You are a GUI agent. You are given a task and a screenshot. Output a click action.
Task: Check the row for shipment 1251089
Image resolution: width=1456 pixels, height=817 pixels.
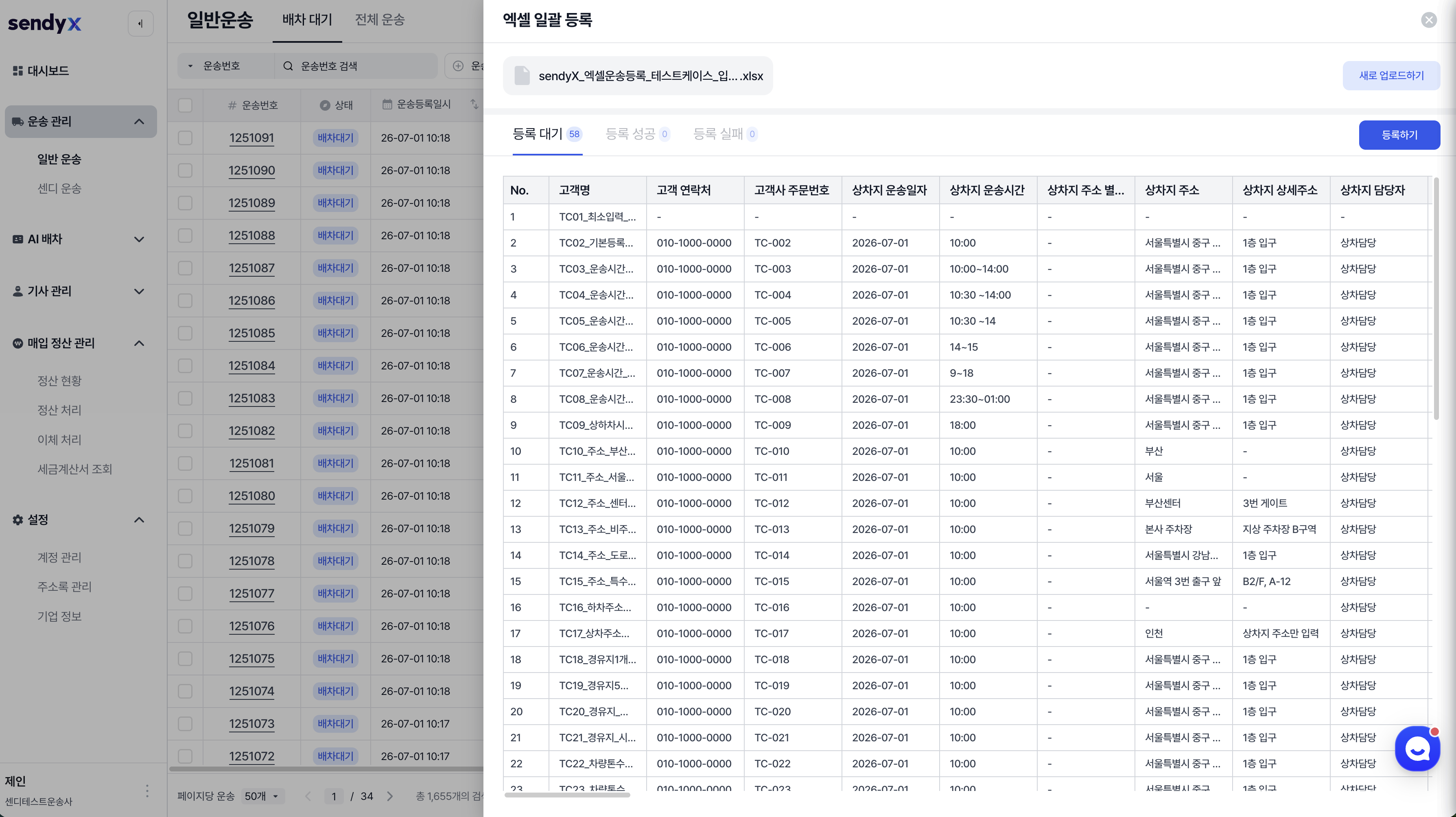point(185,203)
